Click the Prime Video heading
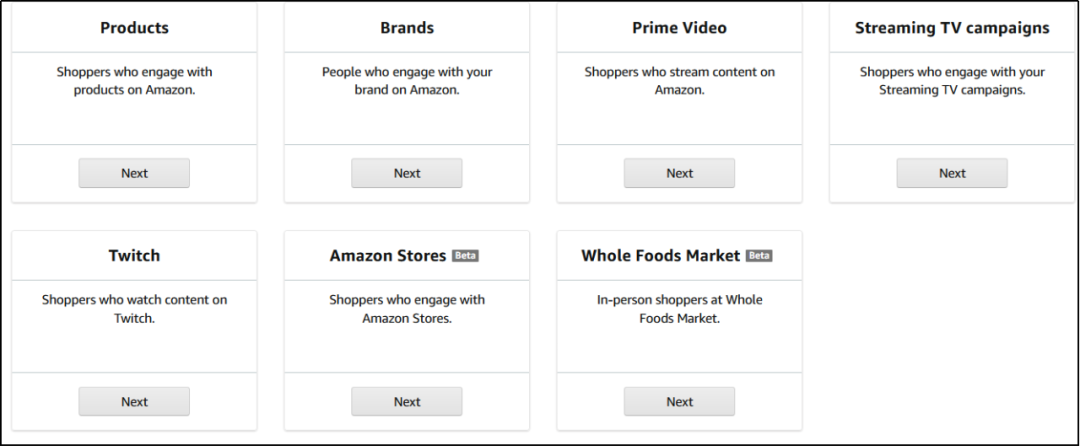This screenshot has width=1080, height=446. pyautogui.click(x=679, y=28)
